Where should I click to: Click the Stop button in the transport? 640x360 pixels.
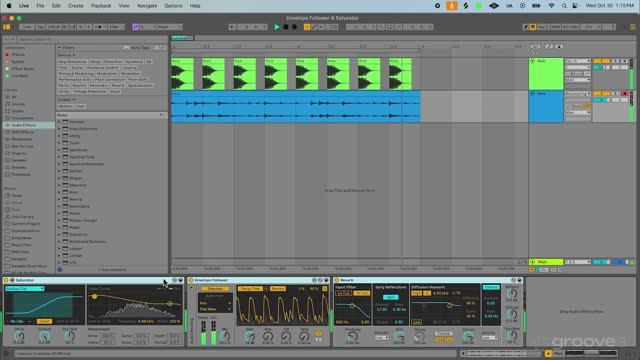click(286, 27)
